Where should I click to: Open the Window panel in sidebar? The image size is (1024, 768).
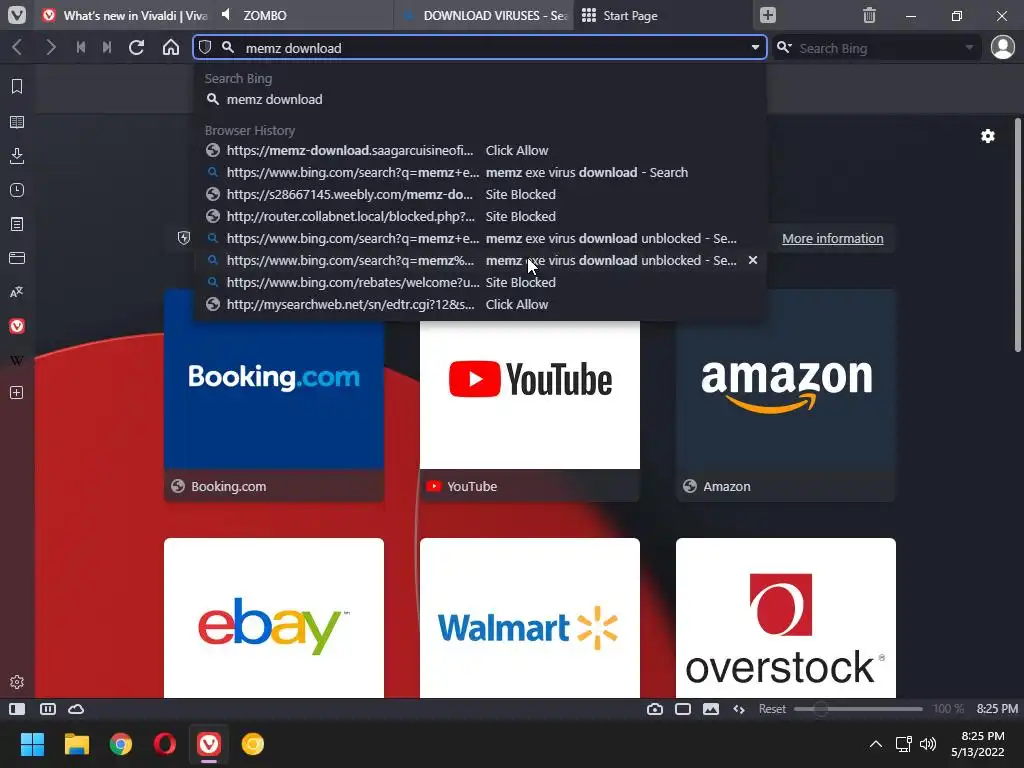point(17,258)
